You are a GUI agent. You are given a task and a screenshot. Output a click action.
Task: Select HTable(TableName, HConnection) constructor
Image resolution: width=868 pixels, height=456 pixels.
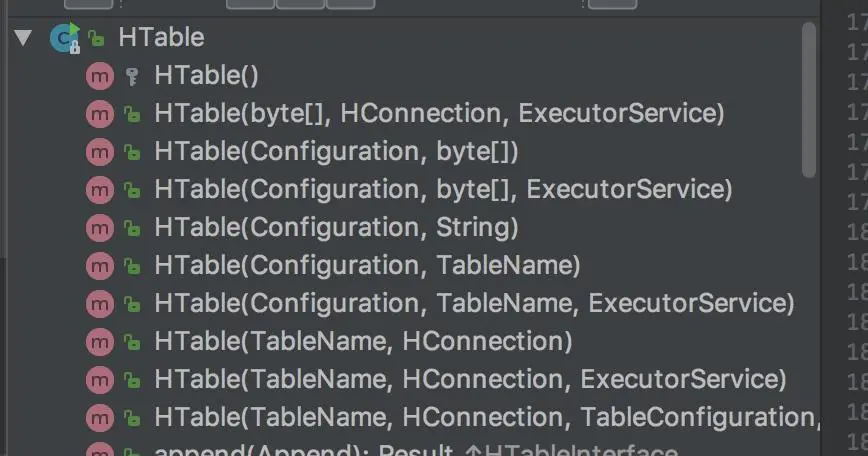point(363,341)
